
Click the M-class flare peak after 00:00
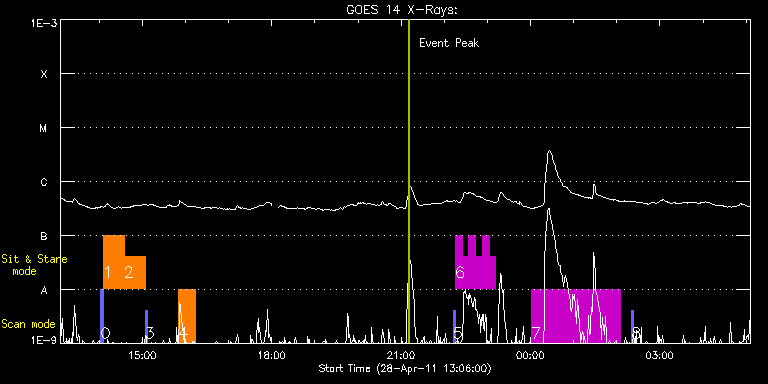[549, 151]
